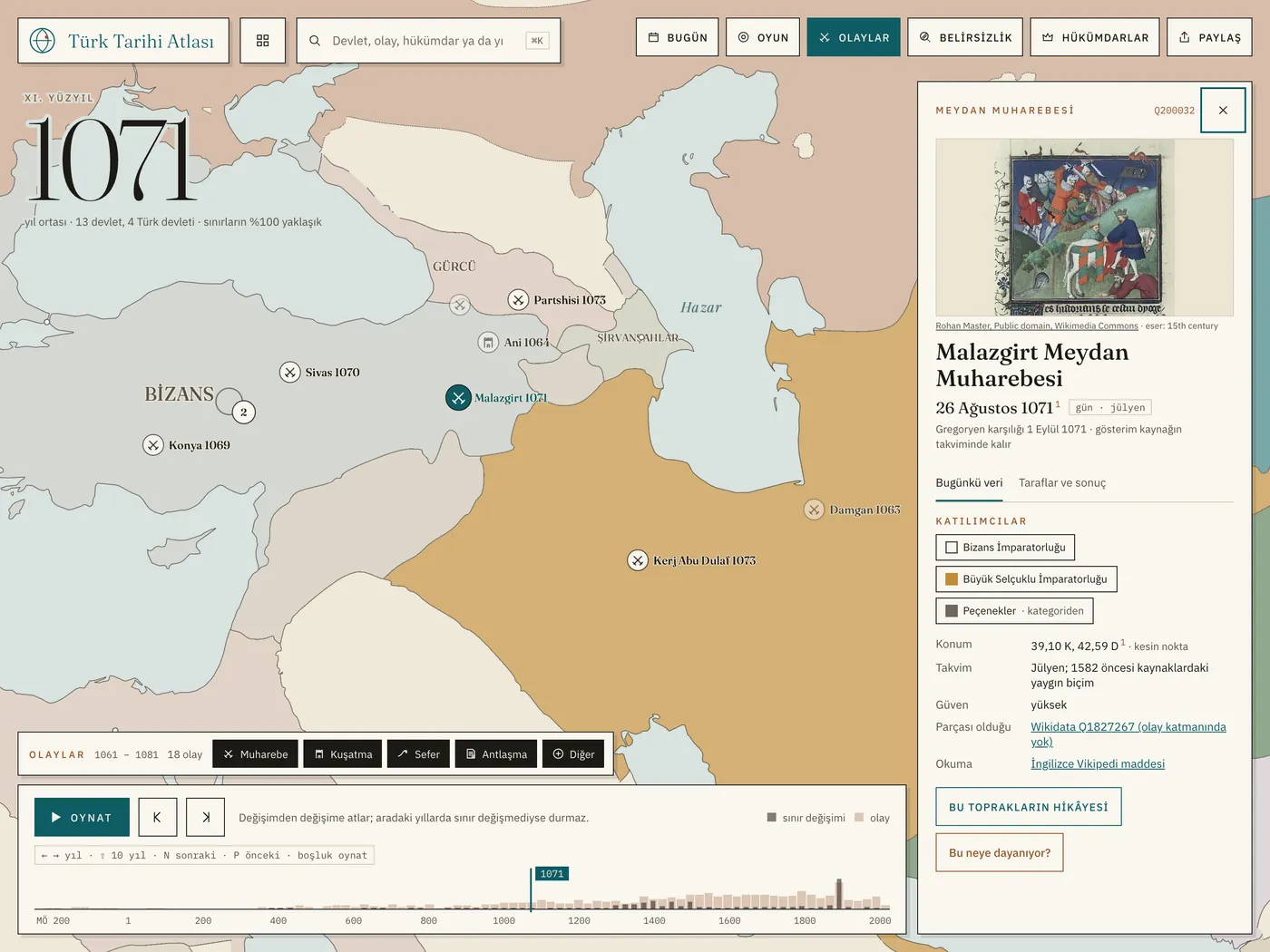
Task: Select the Büyük Selçuklu İmparatorluğu participant chip
Action: [x=1026, y=579]
